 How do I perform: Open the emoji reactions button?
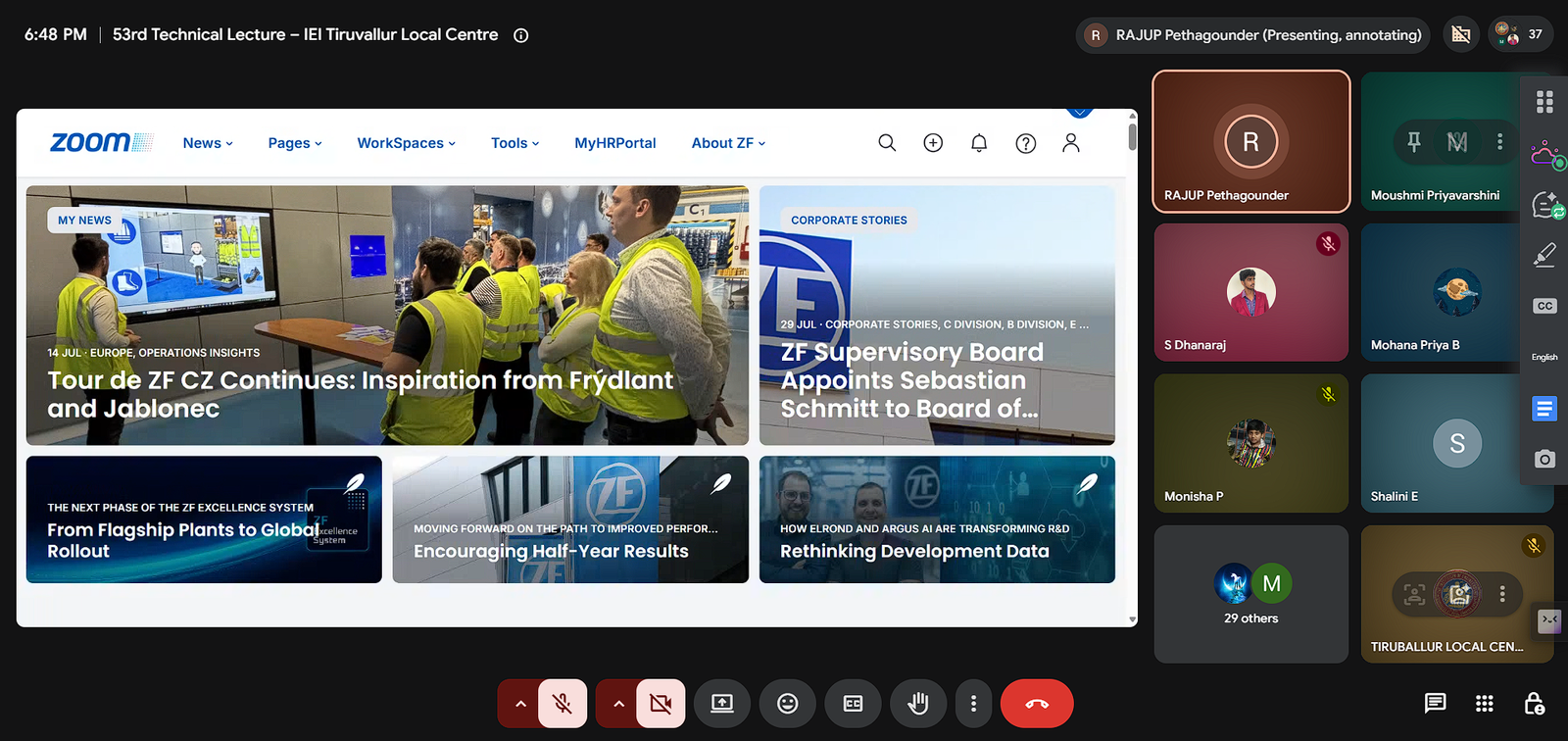[788, 704]
